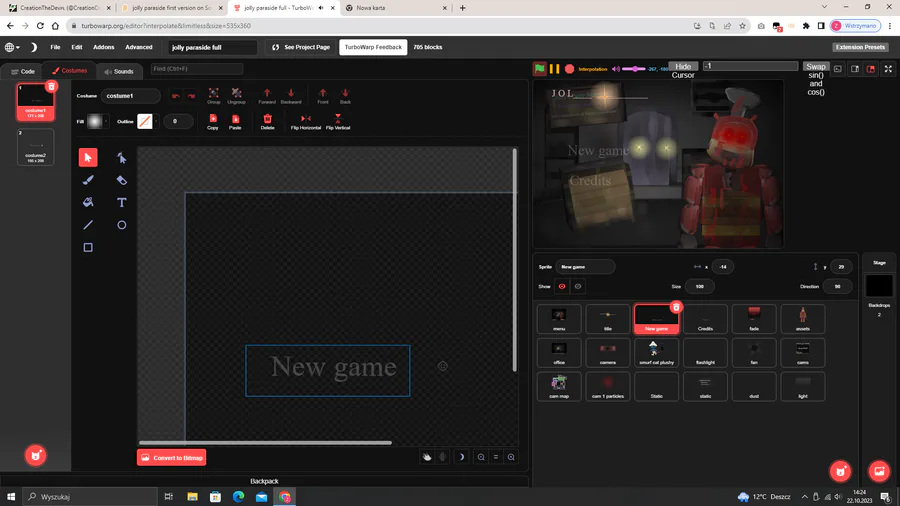Click the Paste icon

tap(235, 119)
